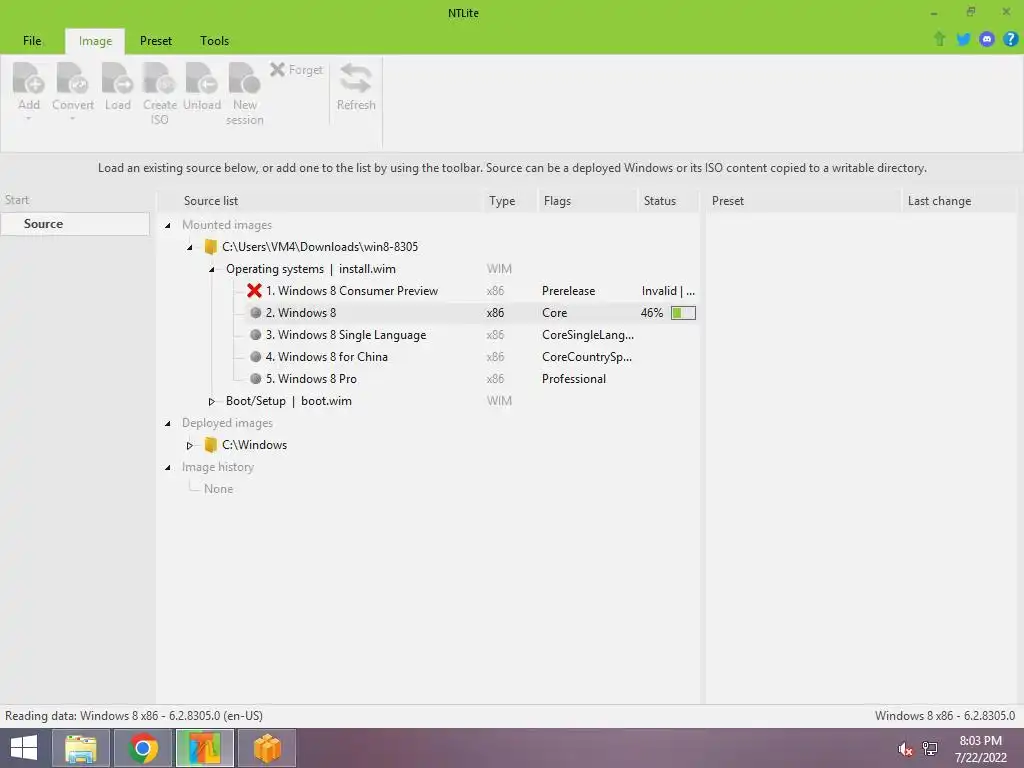This screenshot has height=768, width=1024.
Task: Click the Prerelease flag cell
Action: pos(568,291)
